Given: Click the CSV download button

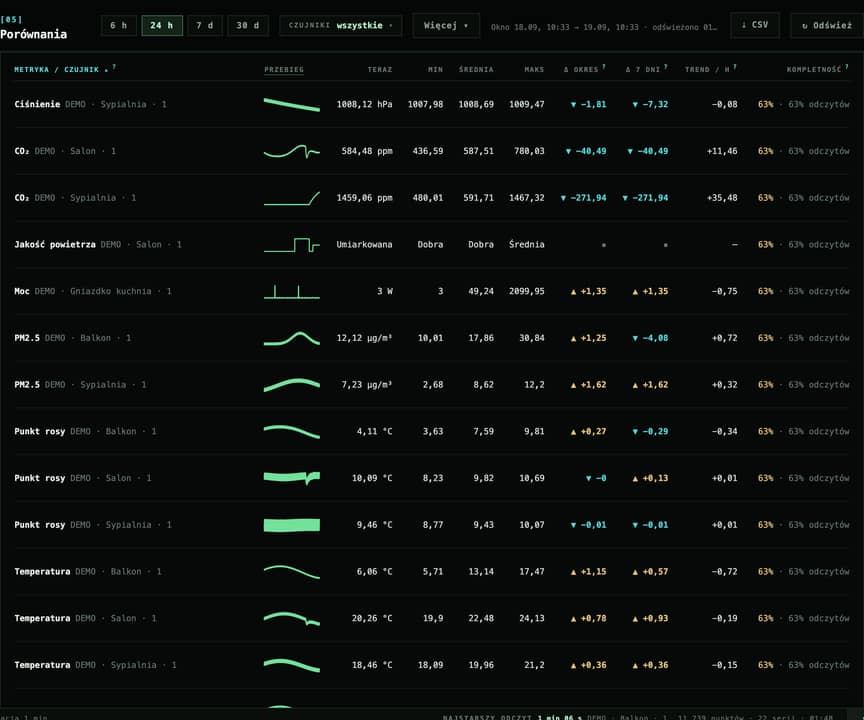Looking at the screenshot, I should pos(754,25).
